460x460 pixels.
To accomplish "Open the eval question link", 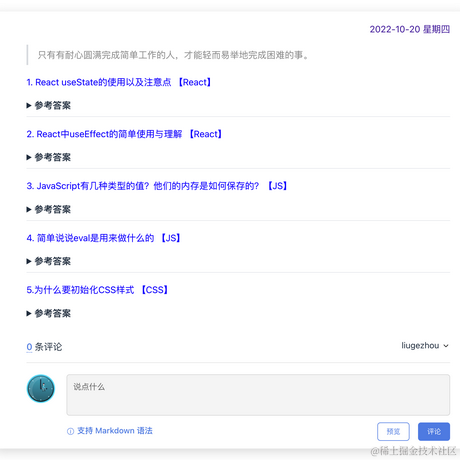I will coord(103,238).
